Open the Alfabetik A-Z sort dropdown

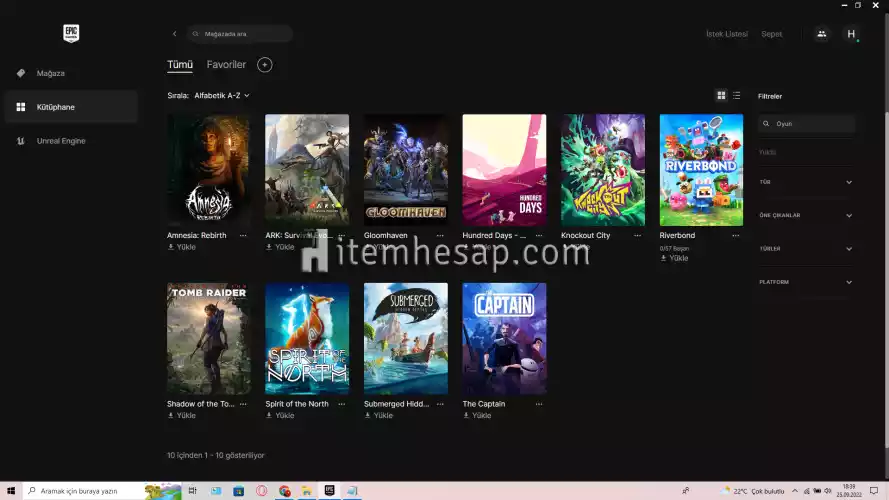[x=221, y=96]
